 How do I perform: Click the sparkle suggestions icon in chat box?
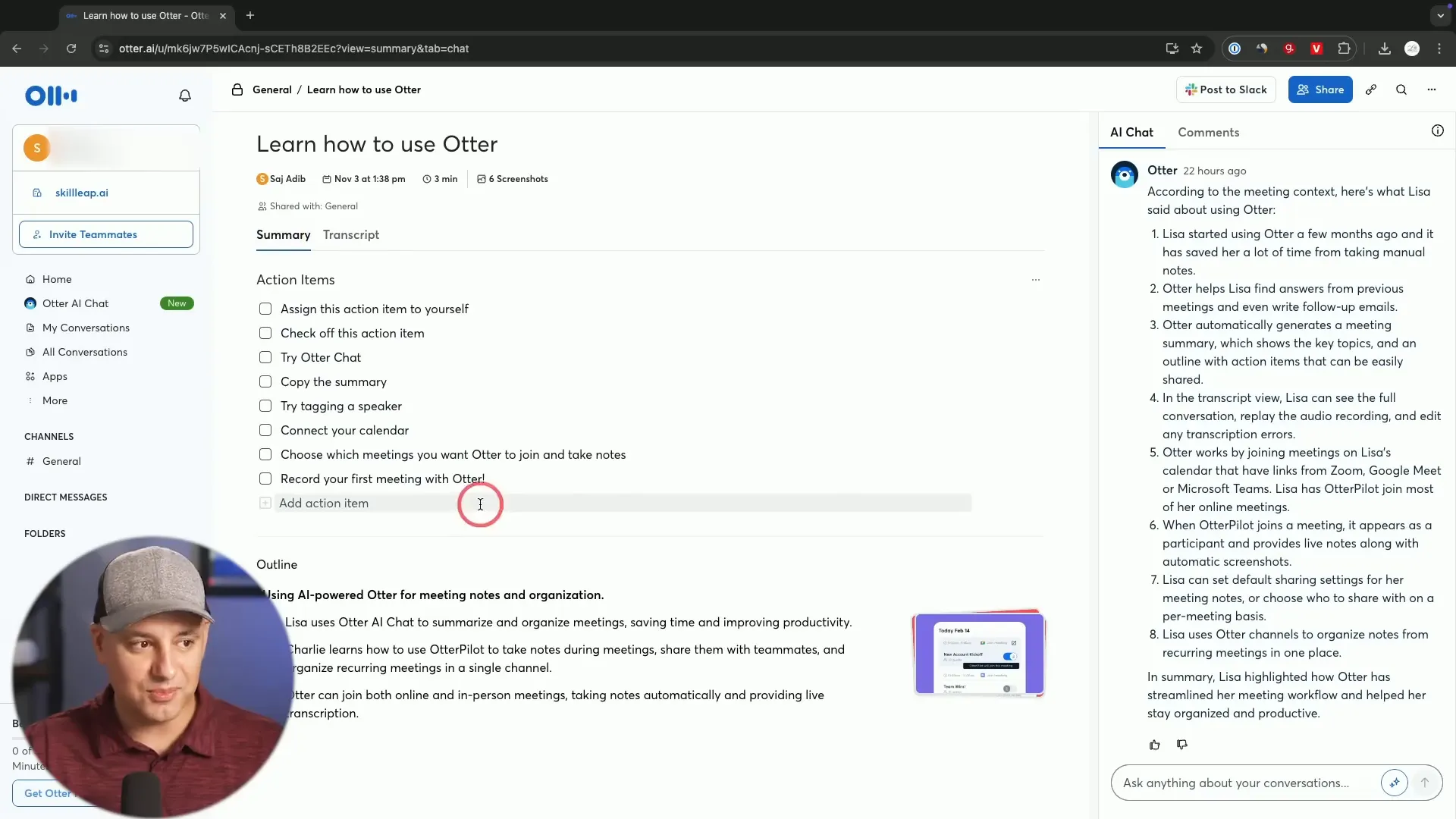pyautogui.click(x=1394, y=783)
